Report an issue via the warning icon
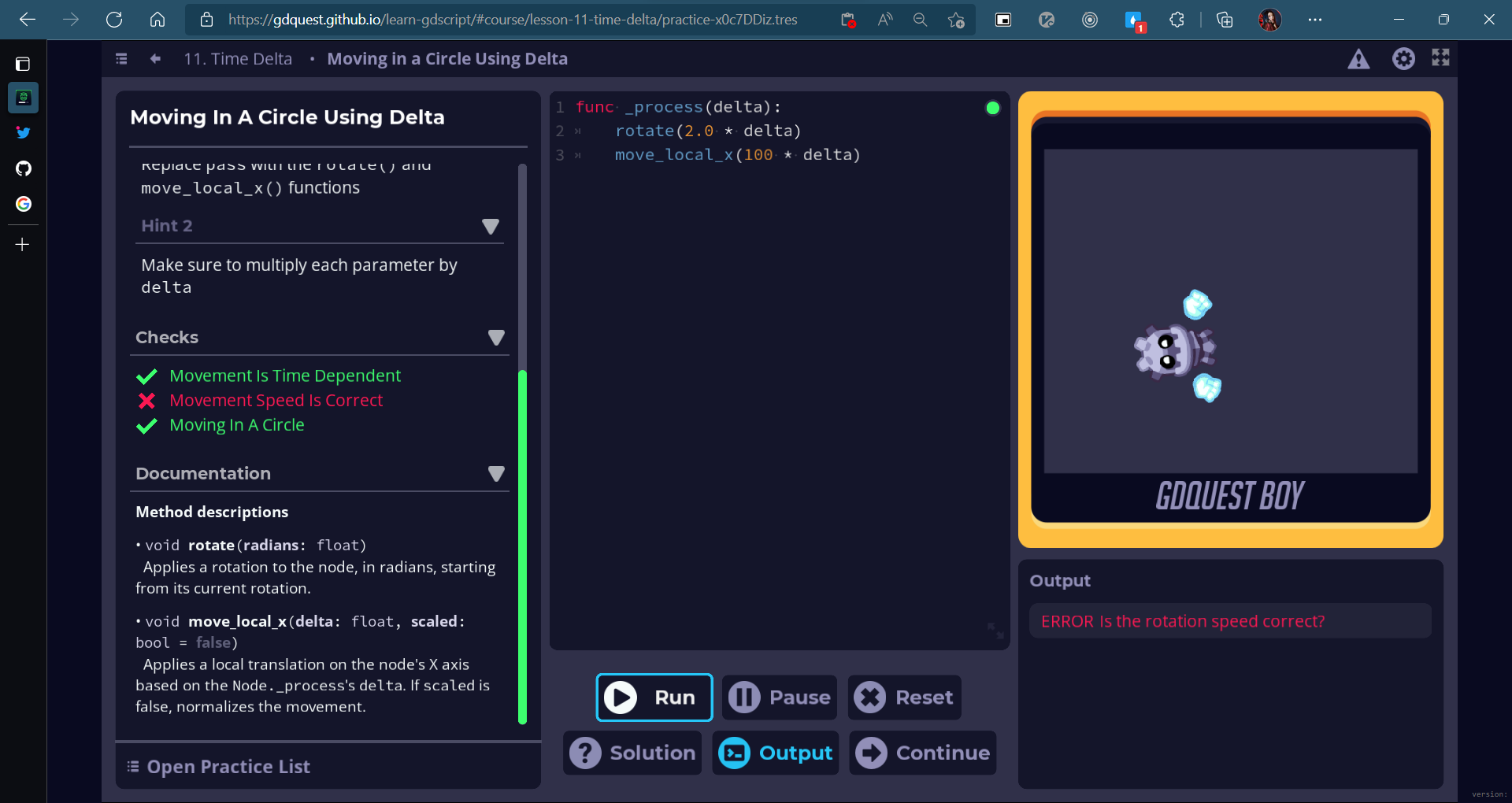 point(1359,58)
